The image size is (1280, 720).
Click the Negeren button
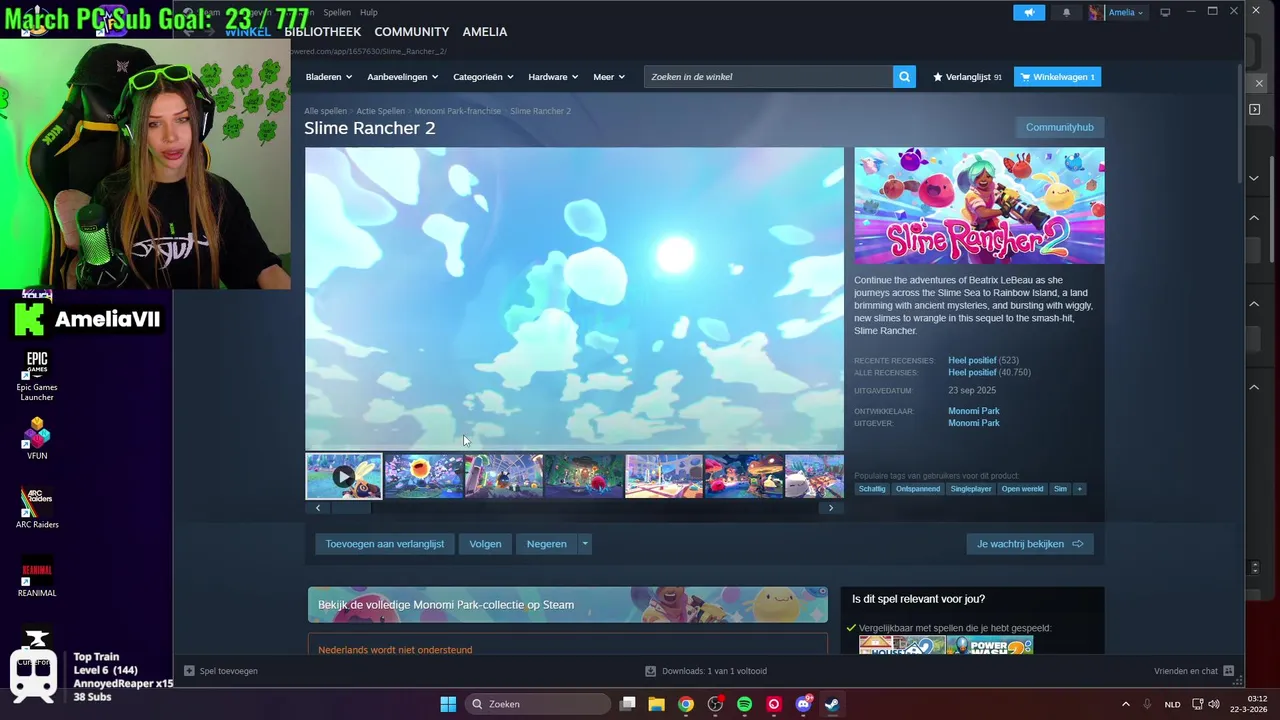[546, 544]
